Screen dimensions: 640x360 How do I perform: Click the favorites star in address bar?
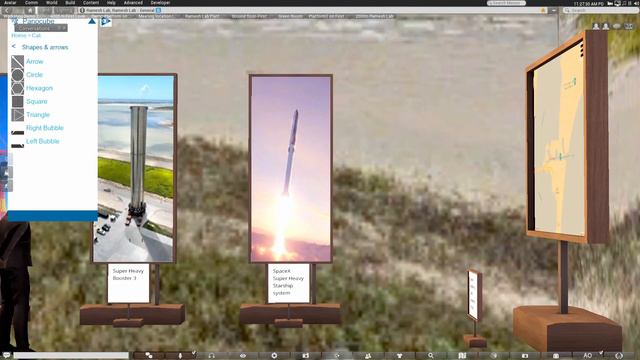pos(543,10)
